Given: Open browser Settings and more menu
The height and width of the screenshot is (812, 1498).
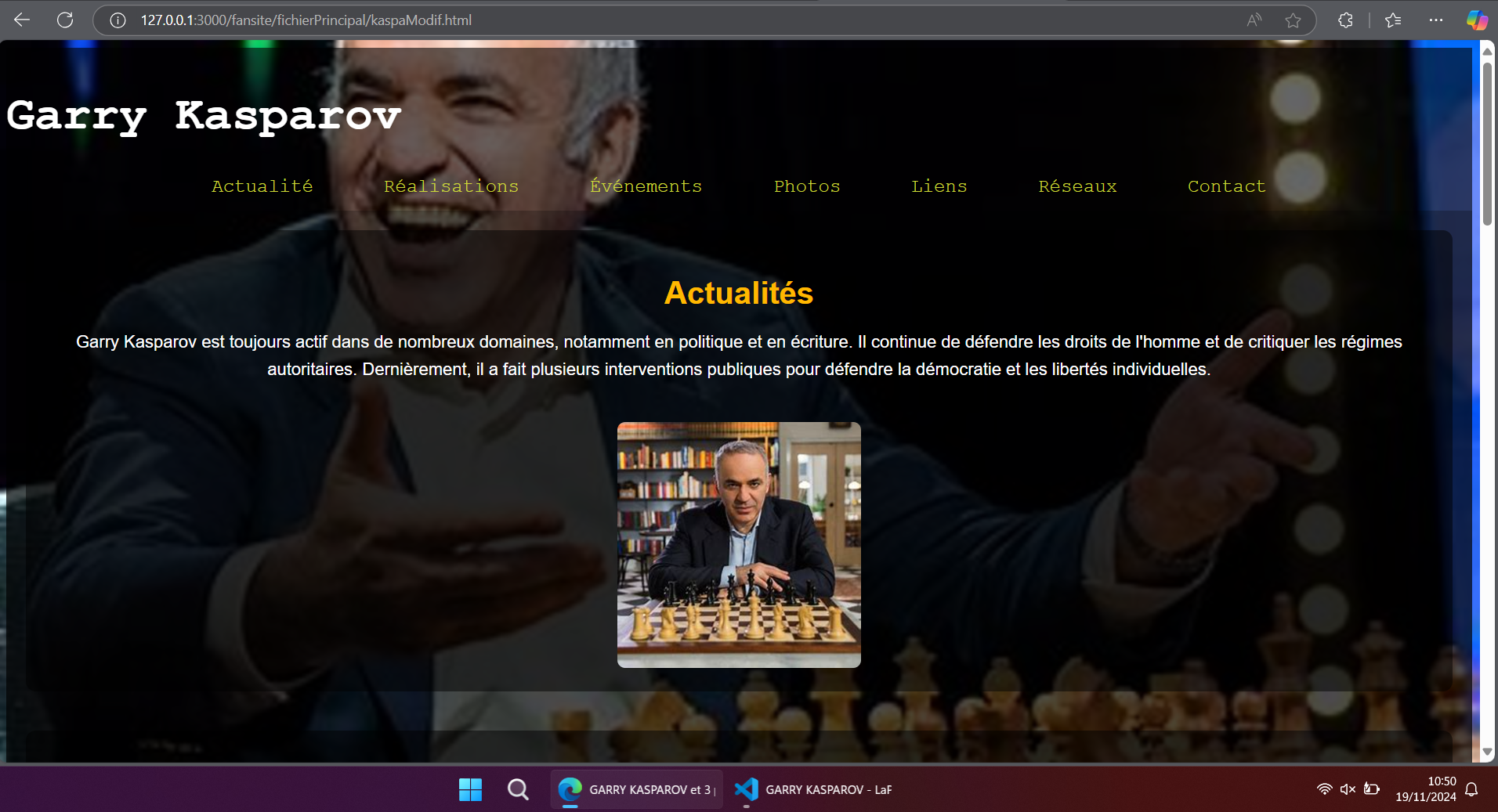Looking at the screenshot, I should 1435,20.
